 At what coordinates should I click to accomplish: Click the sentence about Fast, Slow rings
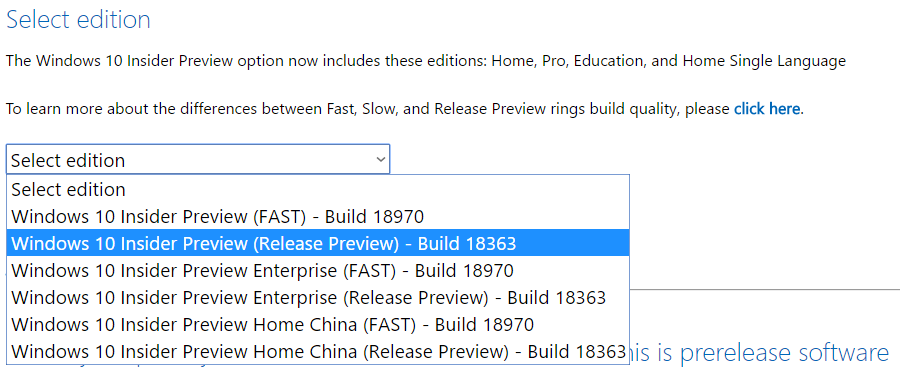pos(405,109)
